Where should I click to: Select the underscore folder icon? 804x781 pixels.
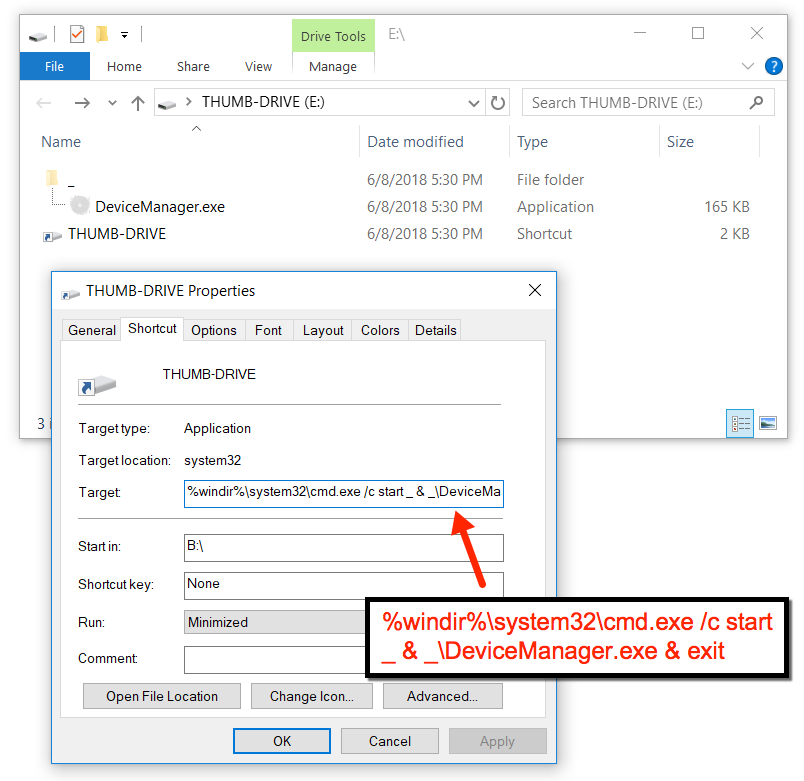click(x=52, y=178)
